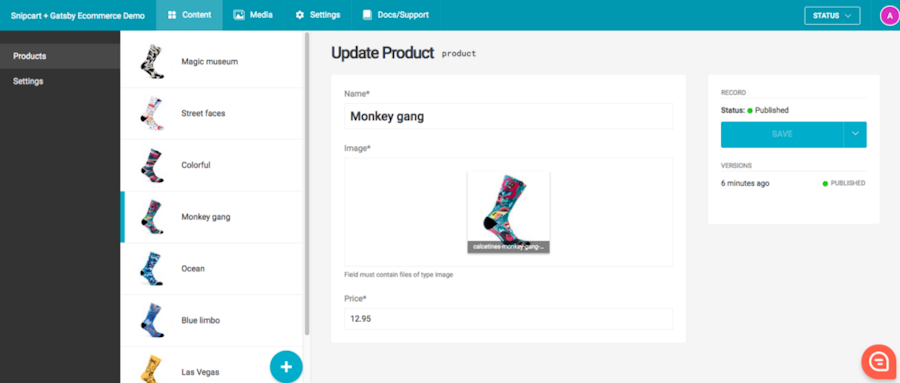Open the user avatar menu
The image size is (900, 383).
click(x=889, y=16)
